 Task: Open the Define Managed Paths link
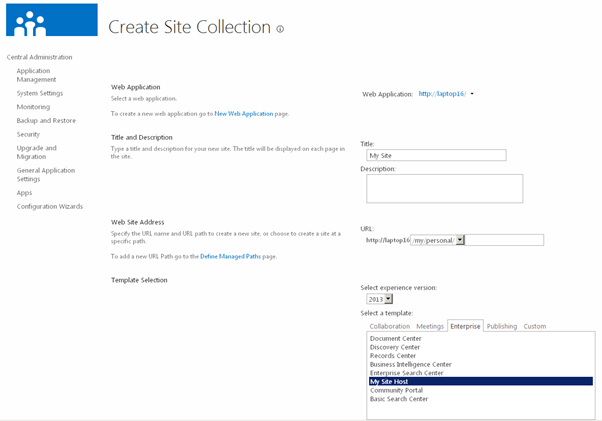pyautogui.click(x=230, y=256)
